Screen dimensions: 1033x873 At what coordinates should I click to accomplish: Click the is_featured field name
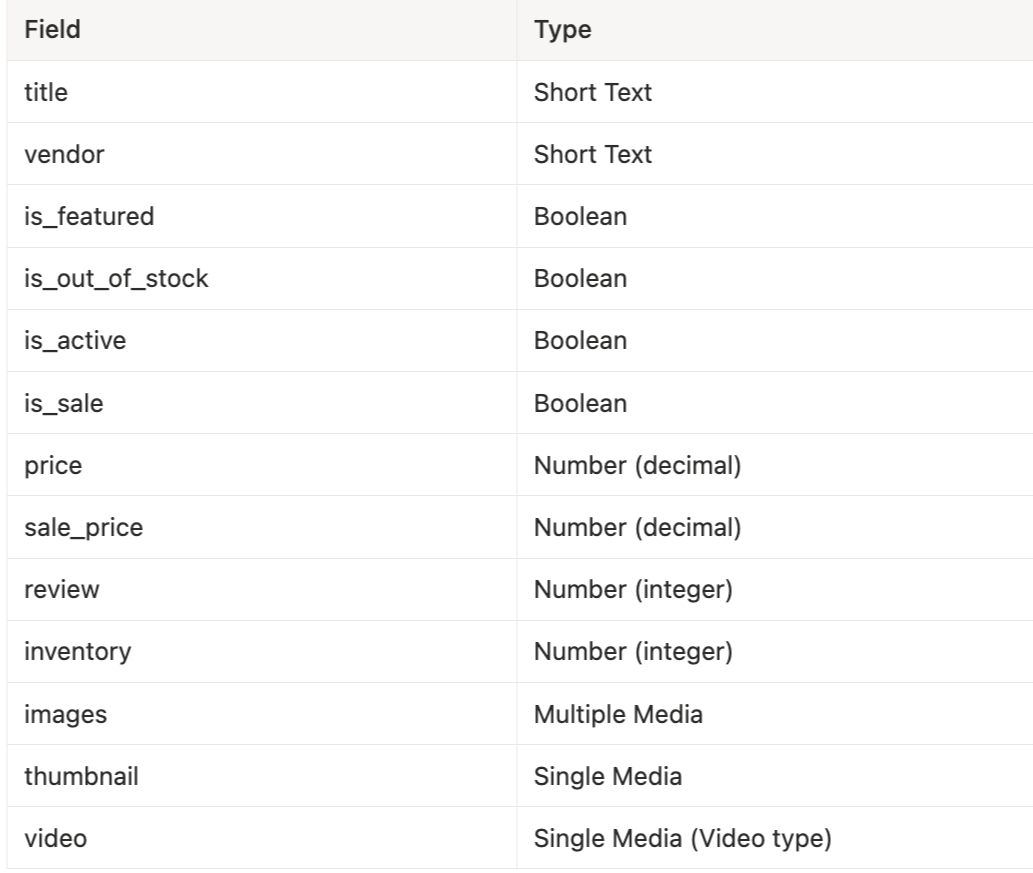pyautogui.click(x=90, y=216)
